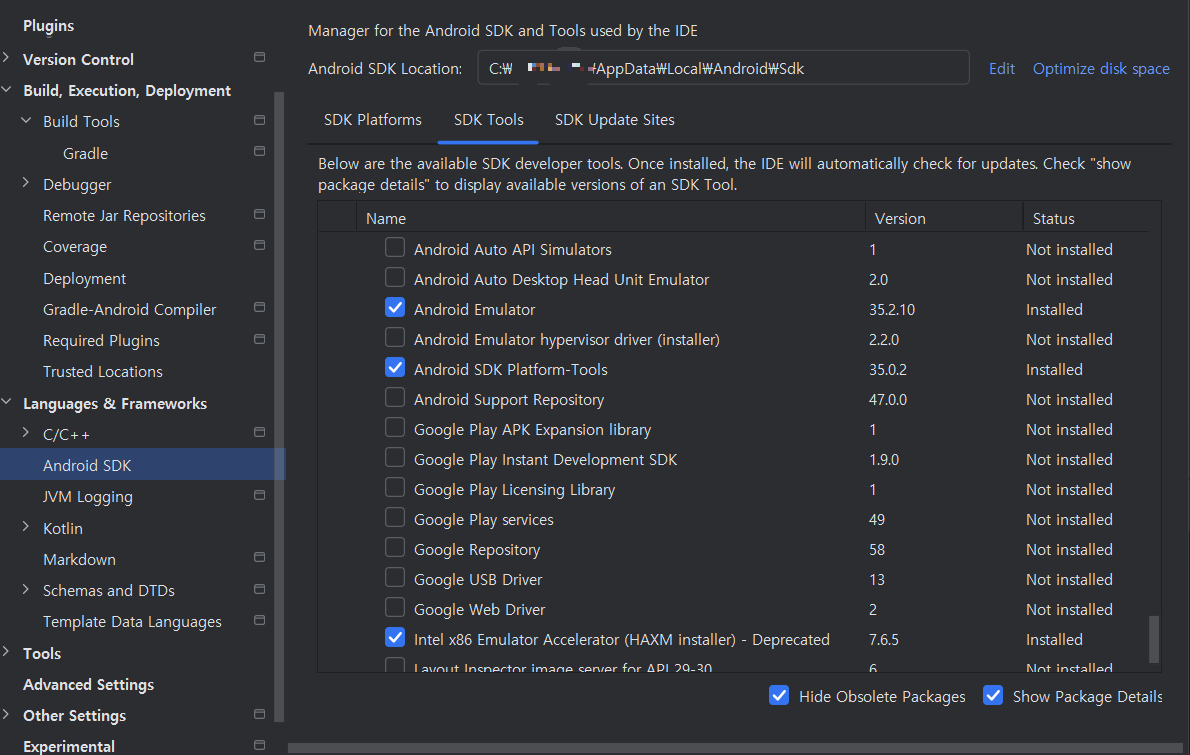Viewport: 1190px width, 755px height.
Task: Click settings tree vertical scrollbar
Action: (x=279, y=406)
